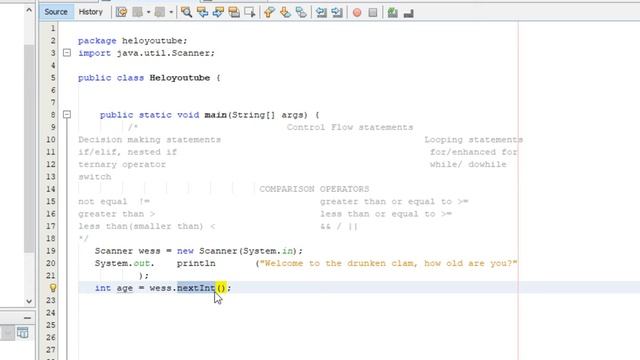Click the Last Edit toolbar icon

point(121,13)
